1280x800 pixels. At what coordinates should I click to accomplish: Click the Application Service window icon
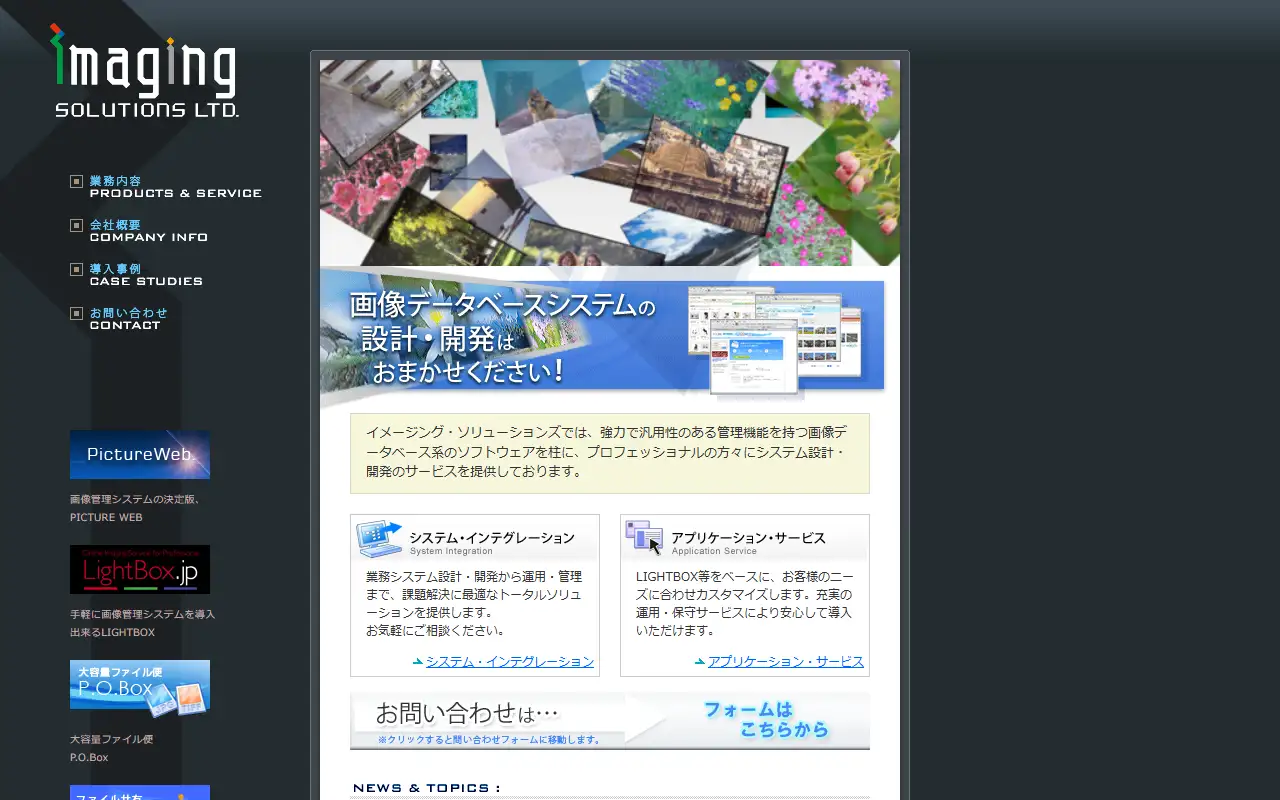pos(645,538)
